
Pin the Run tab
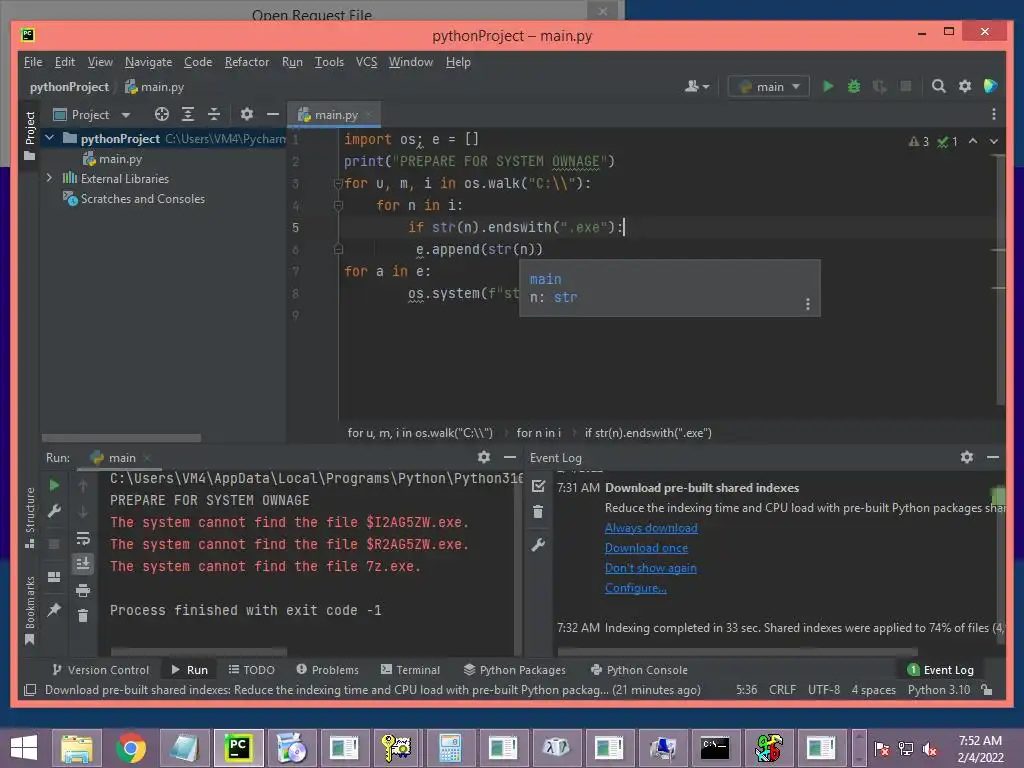point(54,609)
